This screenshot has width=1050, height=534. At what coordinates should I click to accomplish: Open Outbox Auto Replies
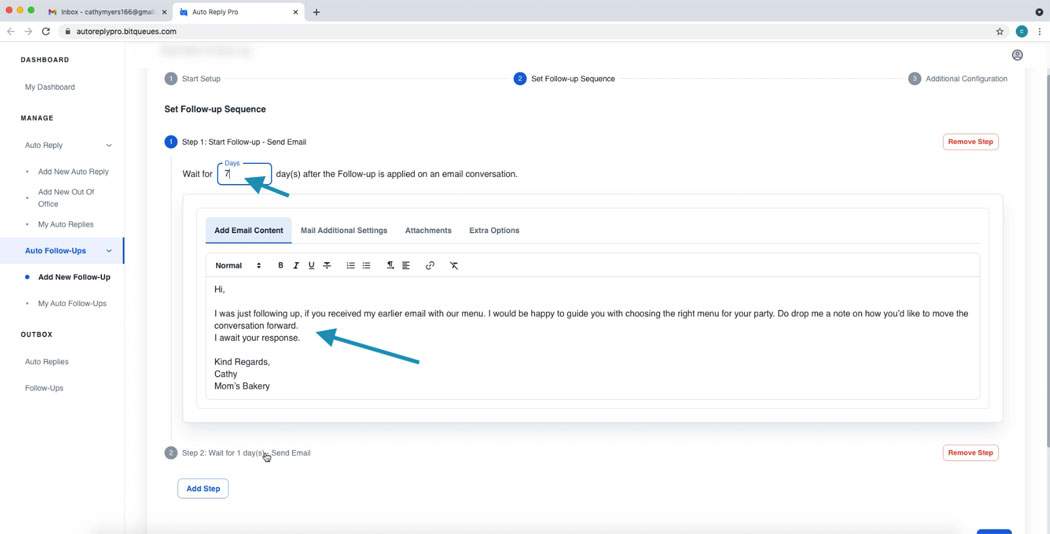point(47,362)
